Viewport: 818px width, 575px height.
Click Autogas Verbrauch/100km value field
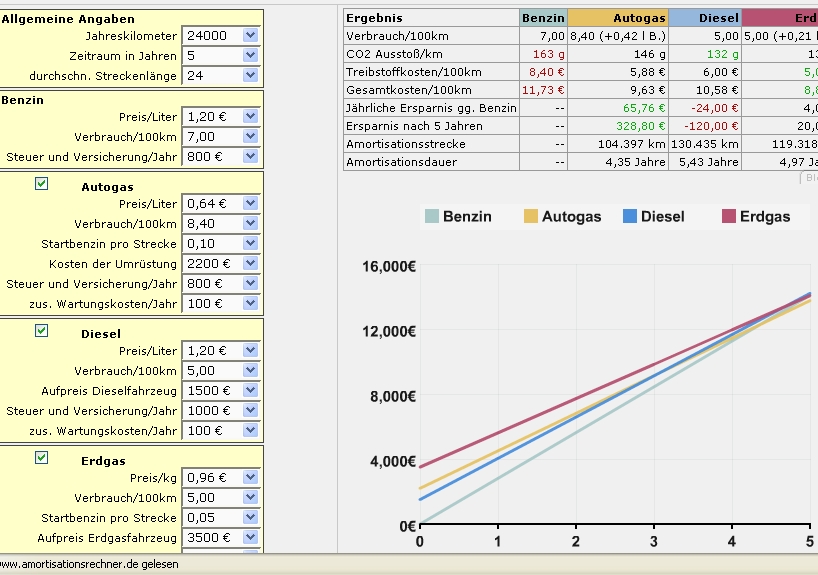[x=212, y=224]
